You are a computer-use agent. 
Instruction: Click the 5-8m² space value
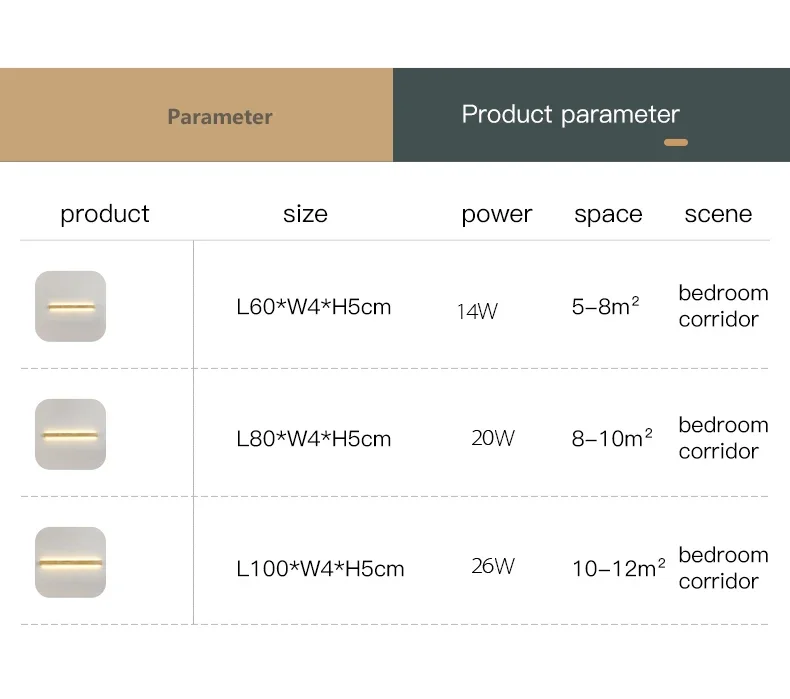point(605,306)
